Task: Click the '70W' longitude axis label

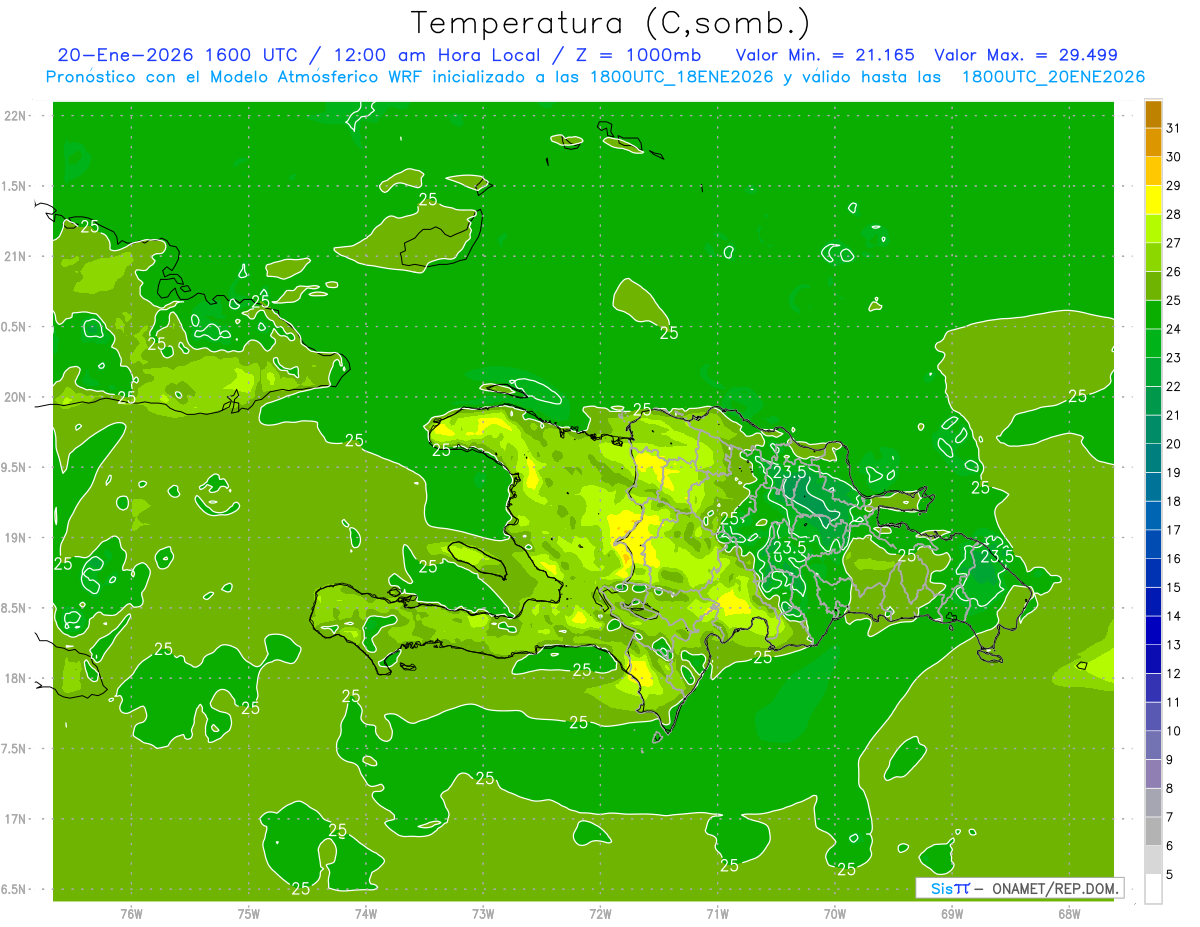Action: pos(834,914)
